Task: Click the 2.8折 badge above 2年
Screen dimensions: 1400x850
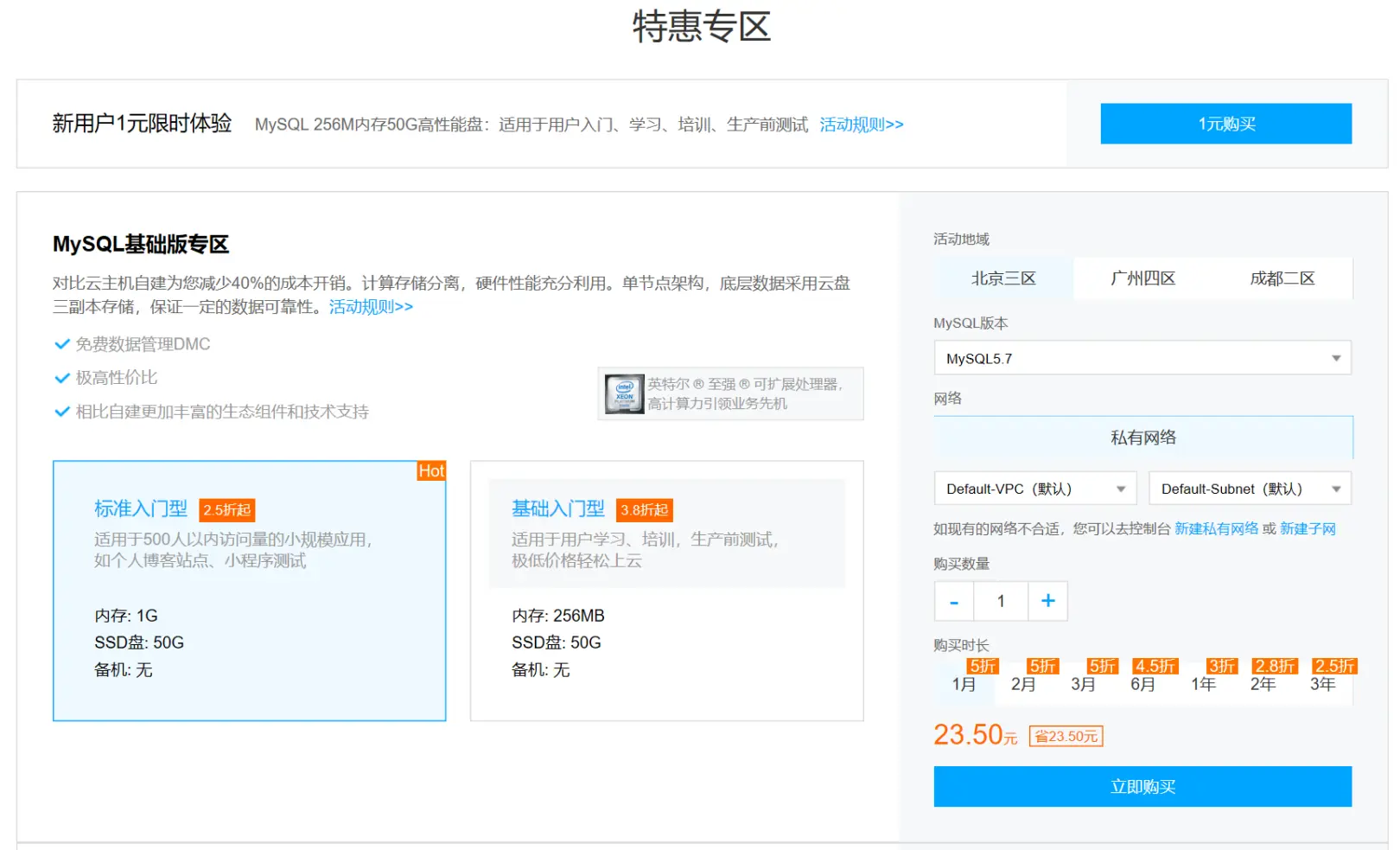Action: click(1276, 666)
